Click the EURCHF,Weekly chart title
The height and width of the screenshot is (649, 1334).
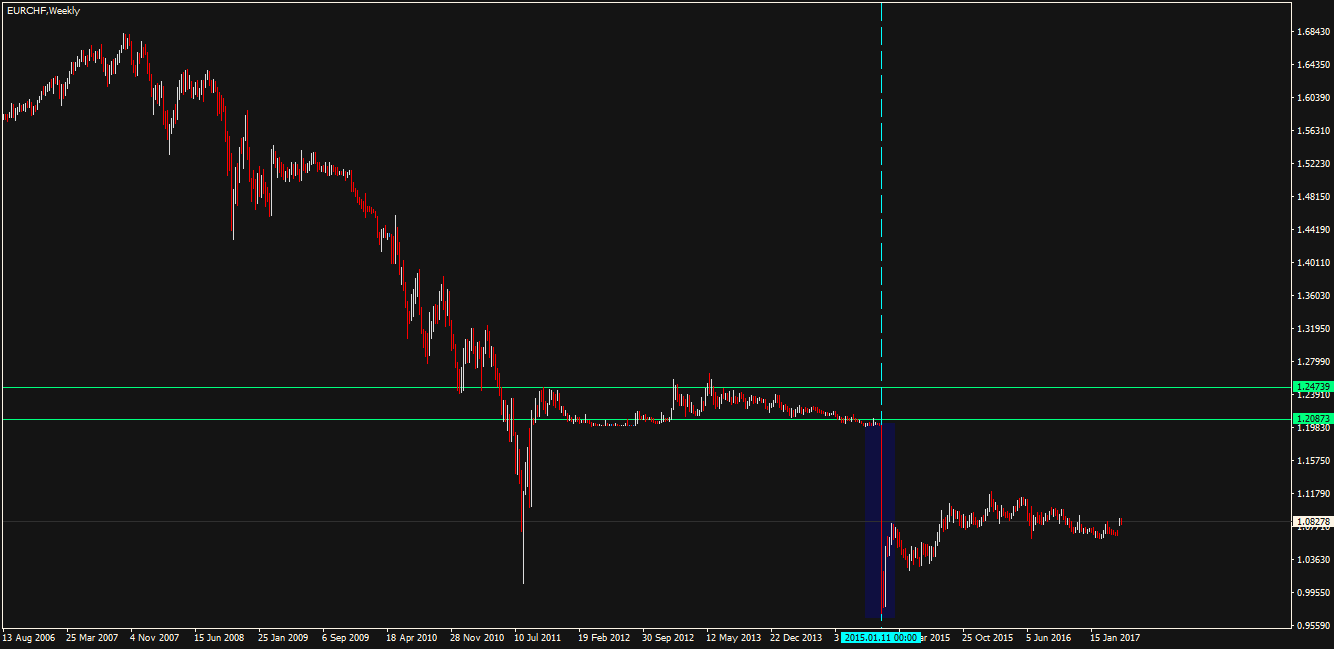pos(43,10)
